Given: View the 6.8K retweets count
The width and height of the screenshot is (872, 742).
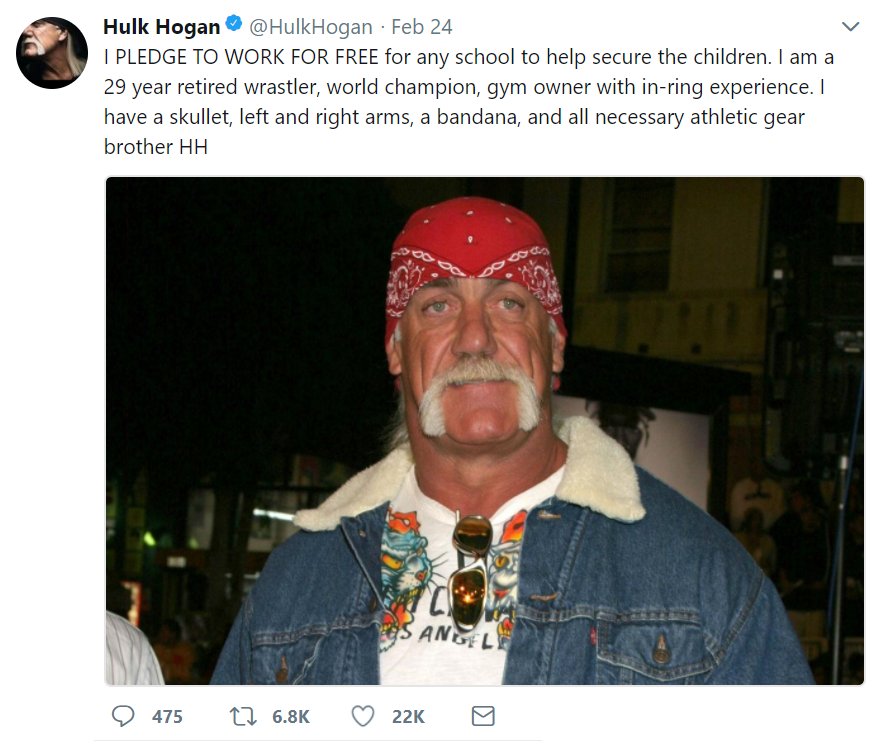Looking at the screenshot, I should pos(290,716).
